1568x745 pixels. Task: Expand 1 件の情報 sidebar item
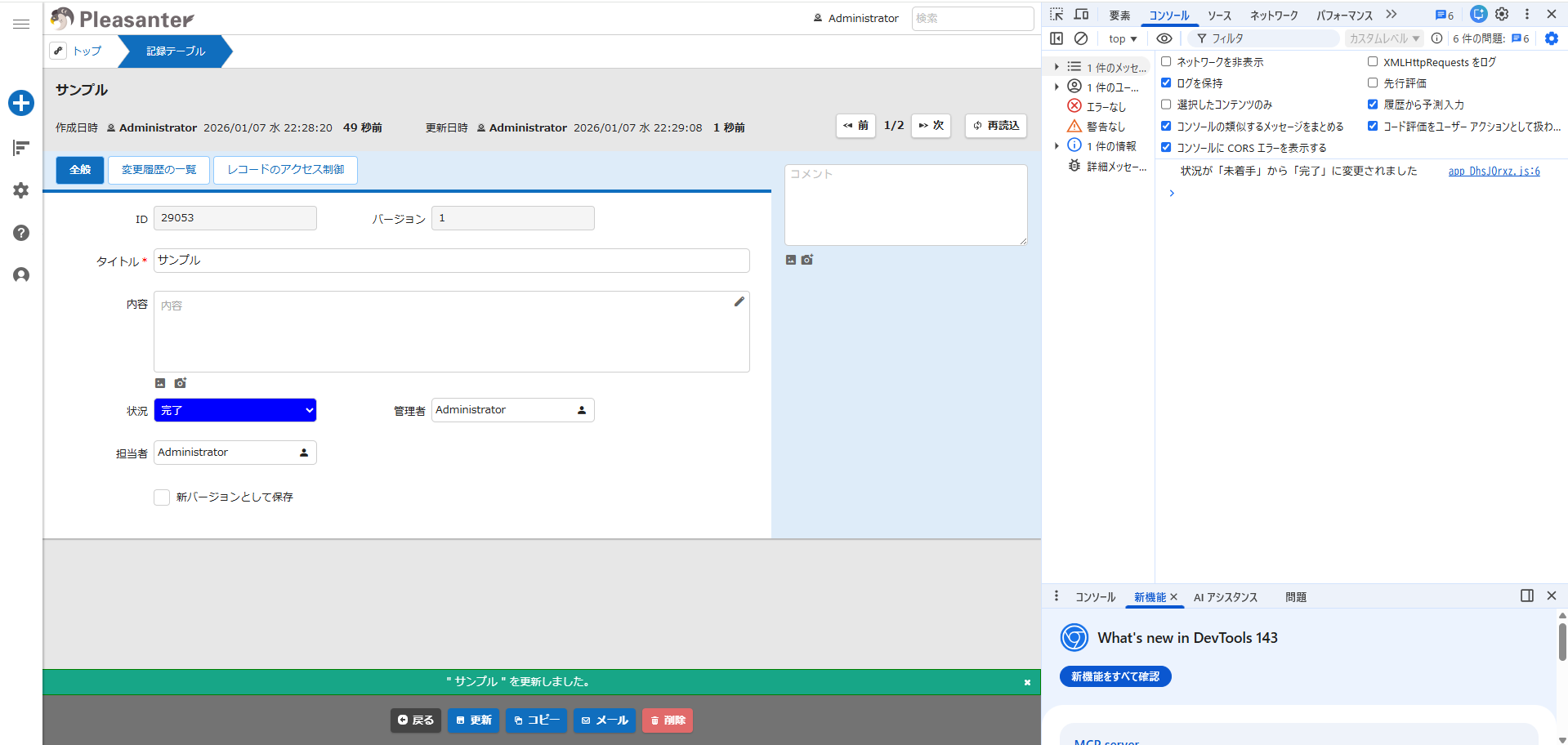[1057, 145]
